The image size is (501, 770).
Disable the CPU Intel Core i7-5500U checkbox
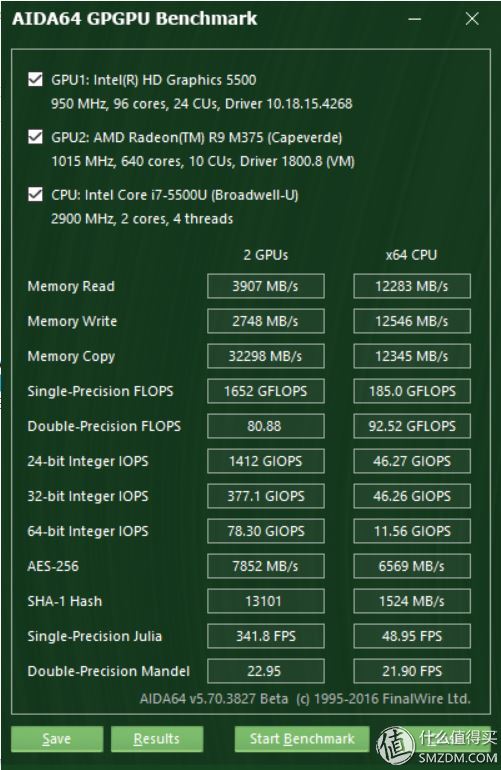[x=35, y=194]
